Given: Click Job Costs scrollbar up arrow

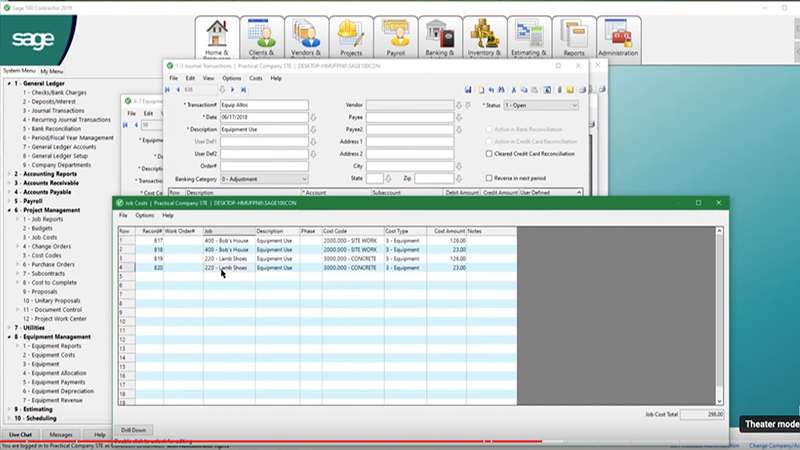Looking at the screenshot, I should pos(719,231).
